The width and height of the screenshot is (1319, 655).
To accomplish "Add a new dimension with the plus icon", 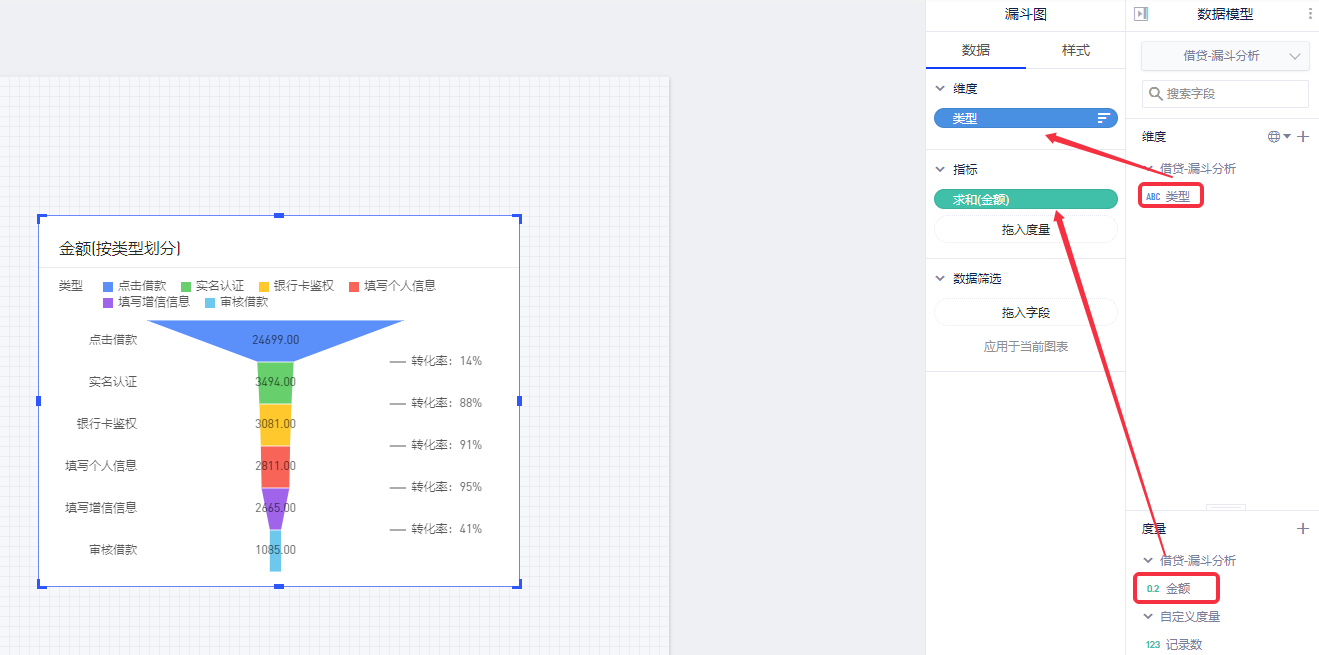I will tap(1303, 137).
